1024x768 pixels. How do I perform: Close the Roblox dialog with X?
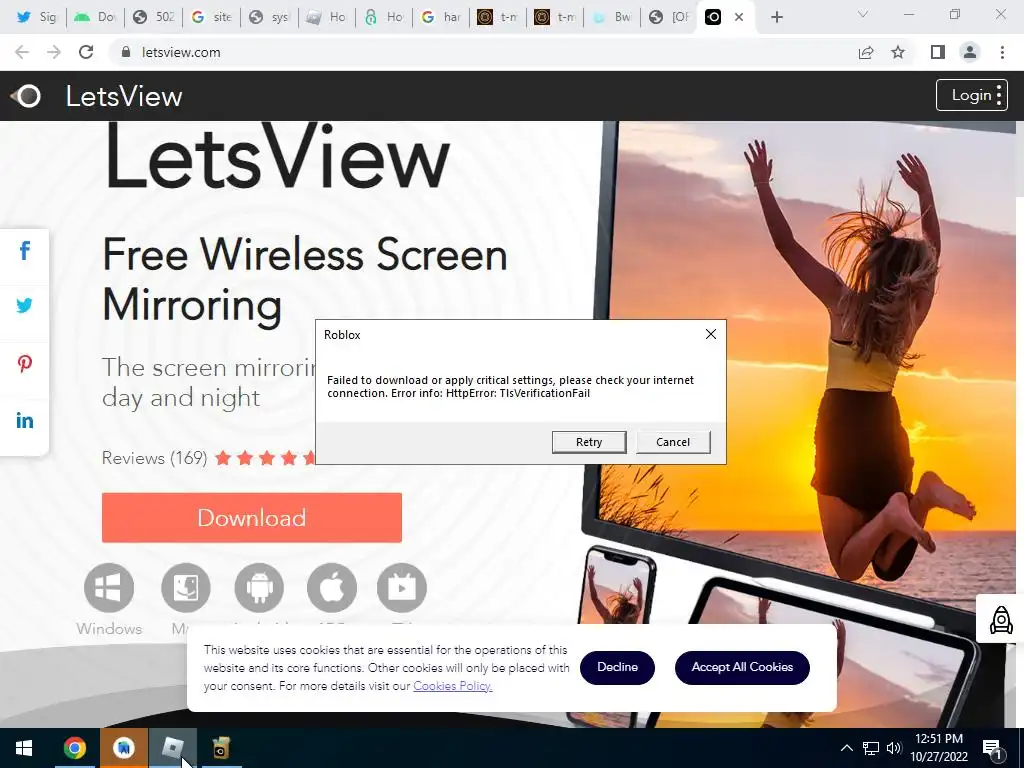tap(711, 334)
